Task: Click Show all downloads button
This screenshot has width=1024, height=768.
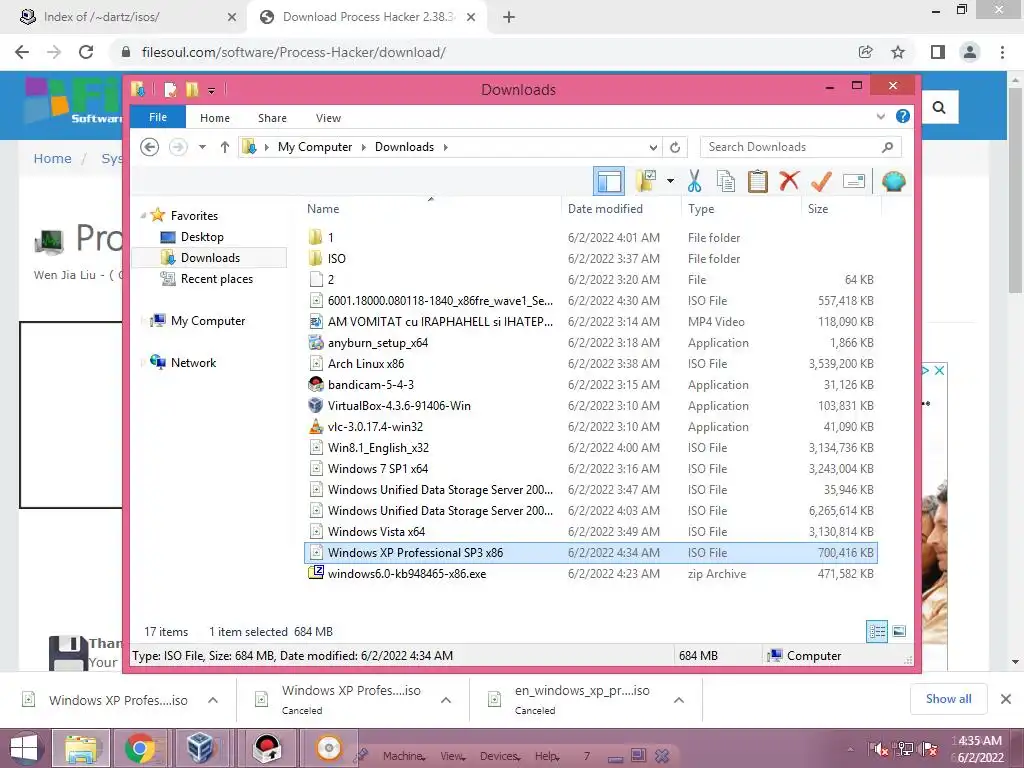Action: pyautogui.click(x=948, y=699)
